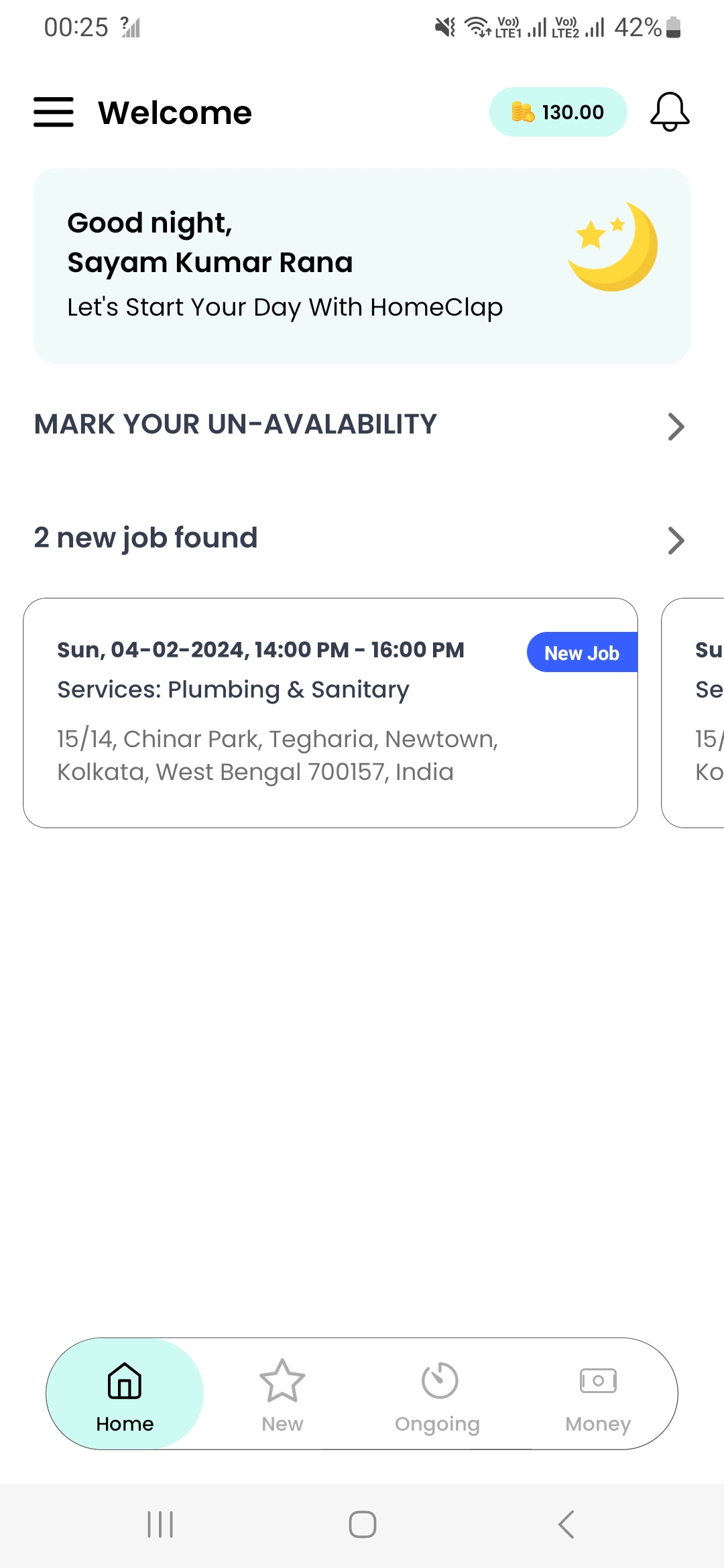The height and width of the screenshot is (1568, 724).
Task: Switch to the Money tab
Action: click(598, 1395)
